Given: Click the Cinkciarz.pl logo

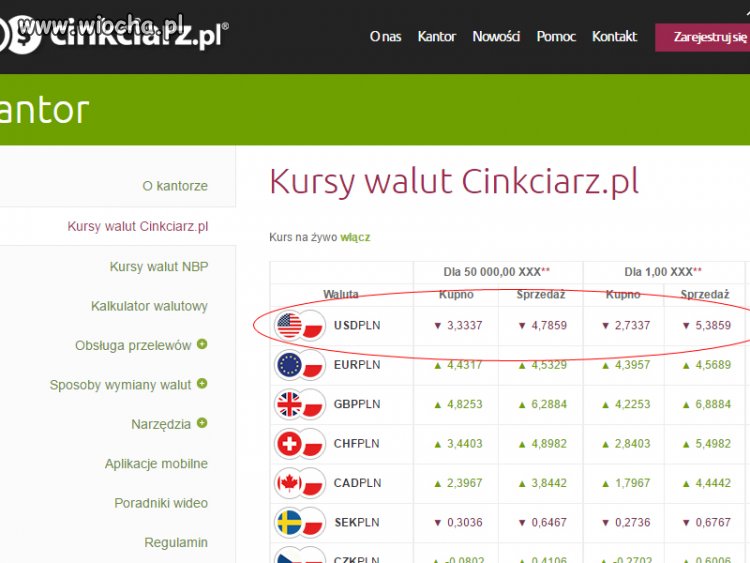Looking at the screenshot, I should pos(114,33).
